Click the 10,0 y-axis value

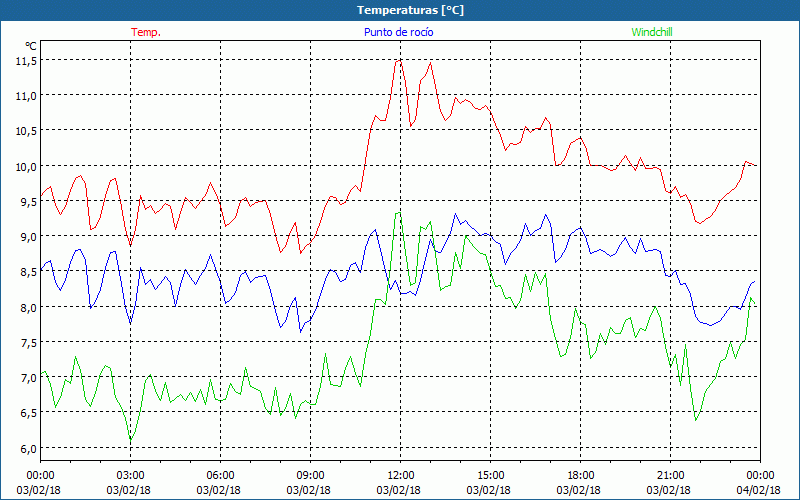pyautogui.click(x=27, y=167)
